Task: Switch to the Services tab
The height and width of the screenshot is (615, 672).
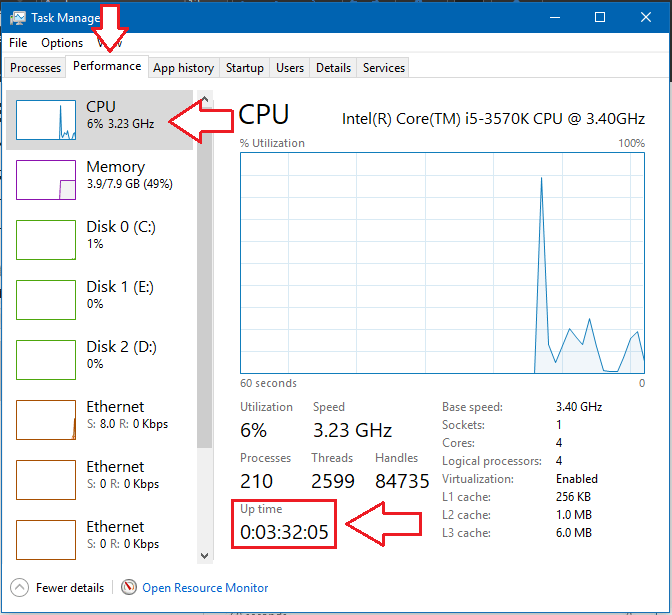Action: pyautogui.click(x=384, y=68)
